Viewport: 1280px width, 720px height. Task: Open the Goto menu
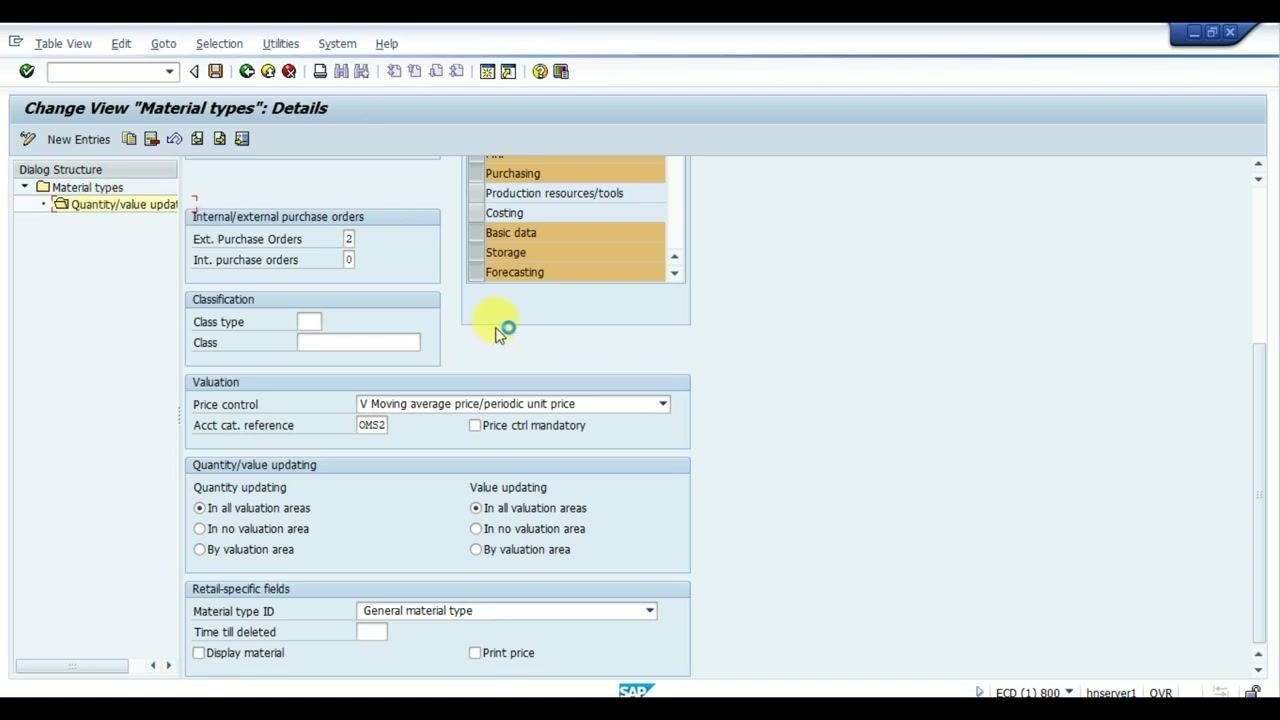pyautogui.click(x=163, y=44)
